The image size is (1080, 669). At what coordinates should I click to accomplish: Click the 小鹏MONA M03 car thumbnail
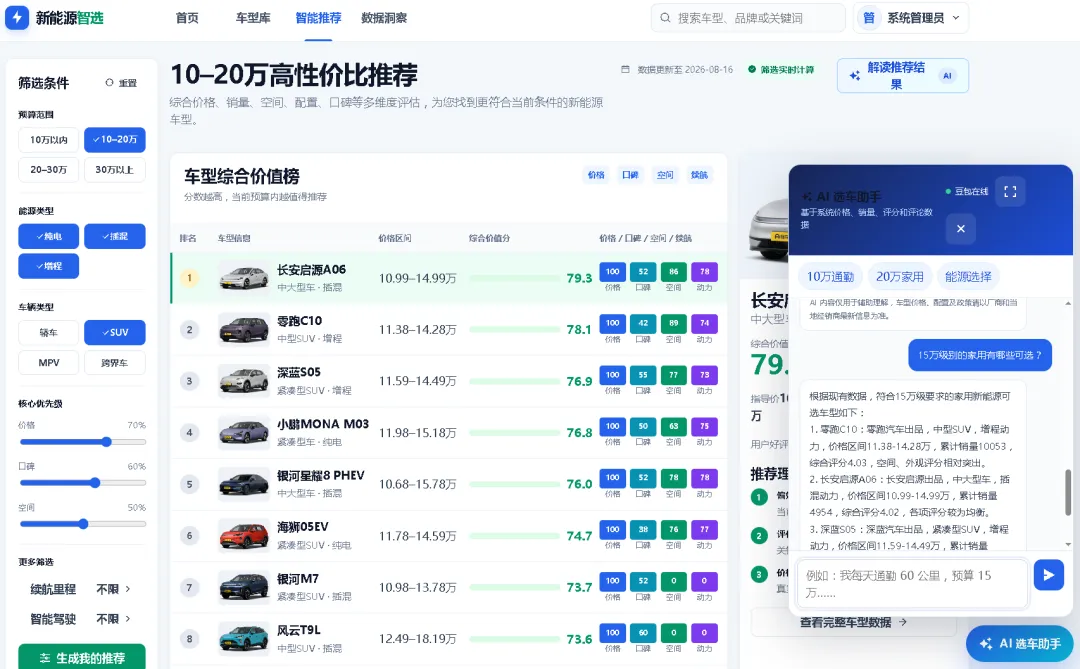pos(244,433)
